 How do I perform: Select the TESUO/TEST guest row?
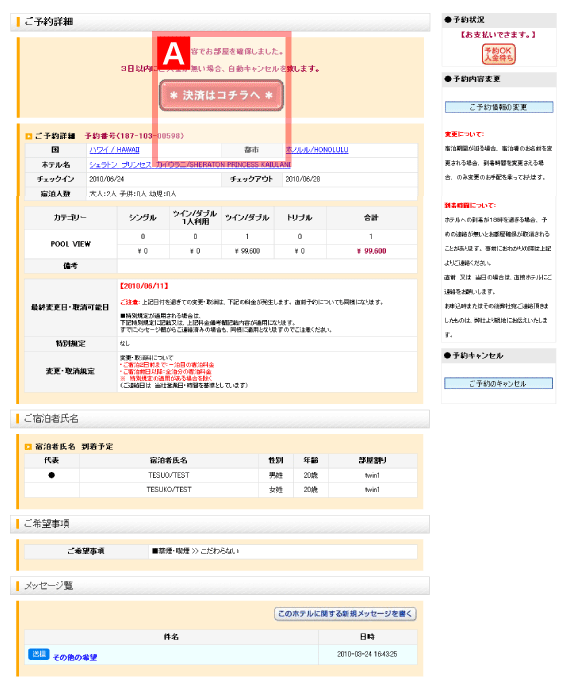click(221, 475)
